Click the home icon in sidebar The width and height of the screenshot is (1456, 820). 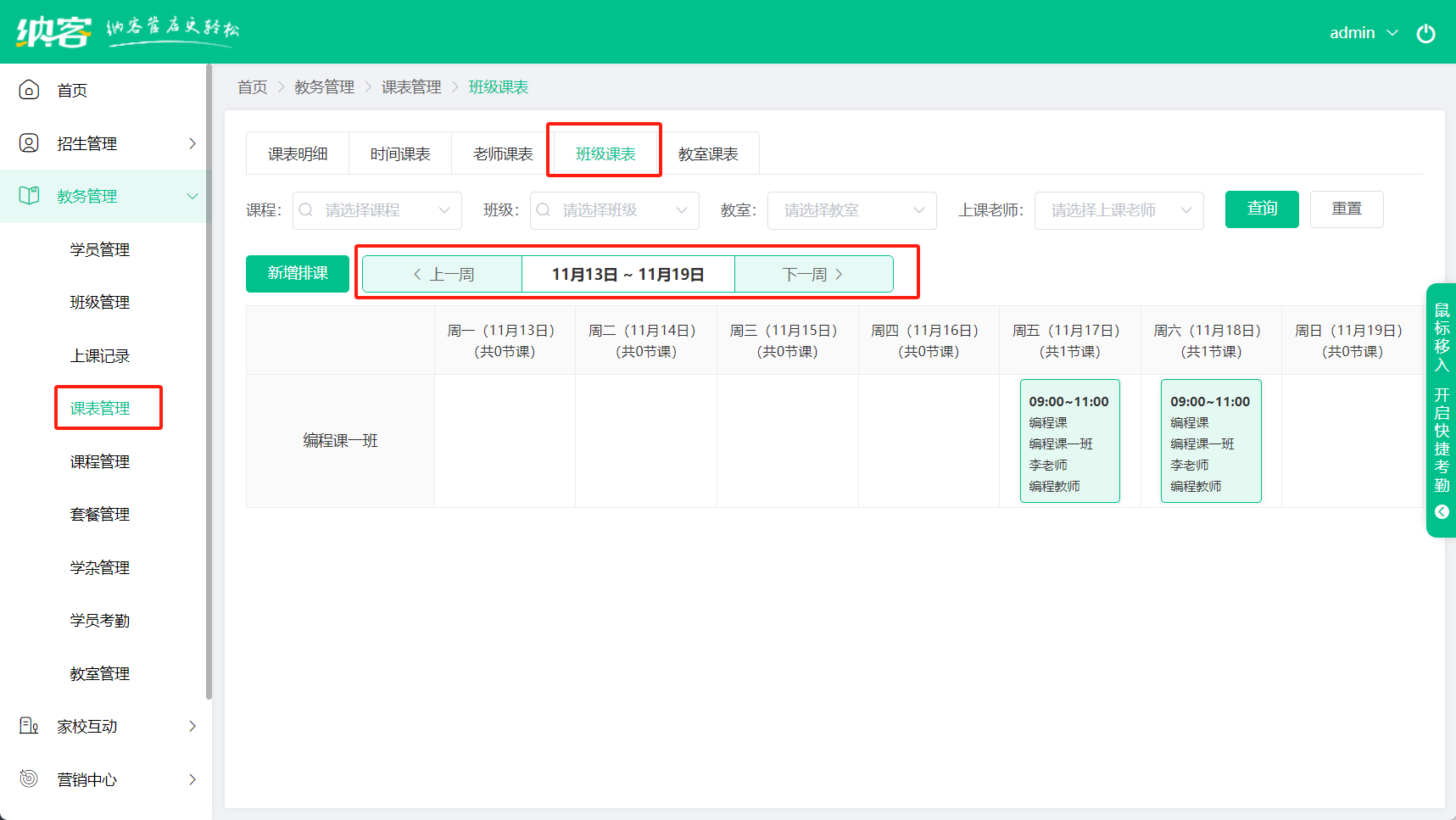pos(29,90)
